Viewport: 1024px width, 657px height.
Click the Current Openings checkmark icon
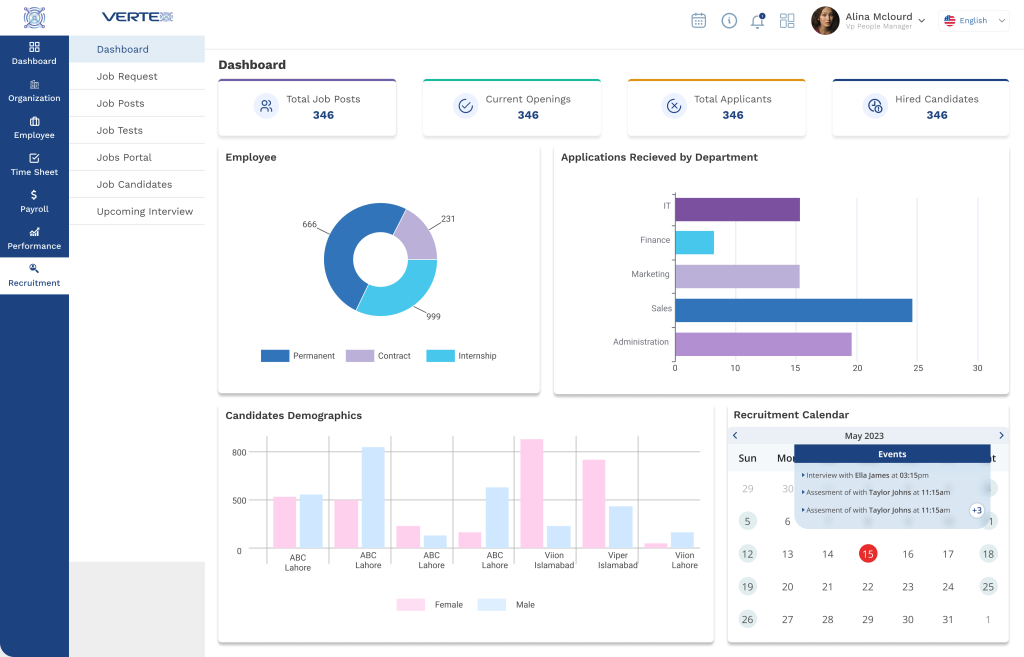coord(466,105)
